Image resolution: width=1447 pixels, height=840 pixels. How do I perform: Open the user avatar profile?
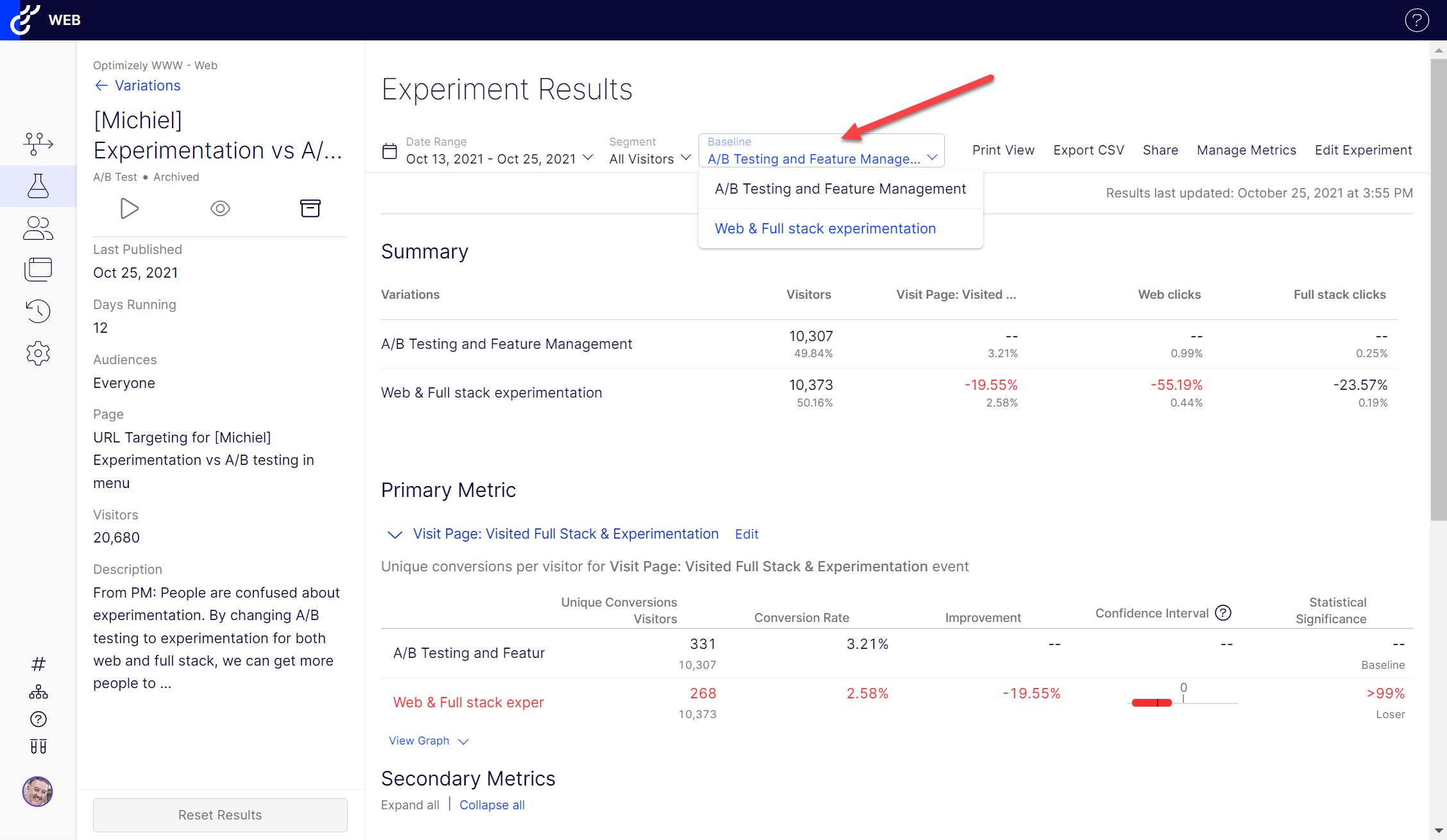click(37, 791)
